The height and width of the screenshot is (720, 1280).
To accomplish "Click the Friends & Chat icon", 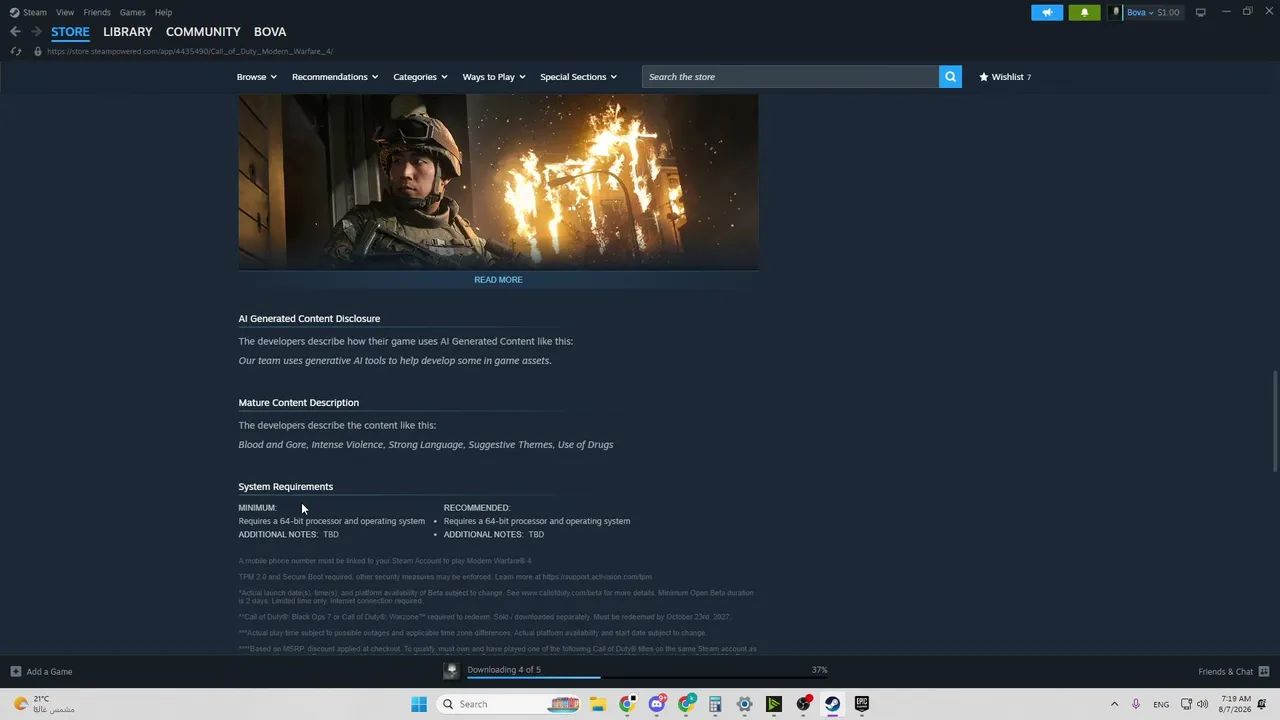I will coord(1264,671).
